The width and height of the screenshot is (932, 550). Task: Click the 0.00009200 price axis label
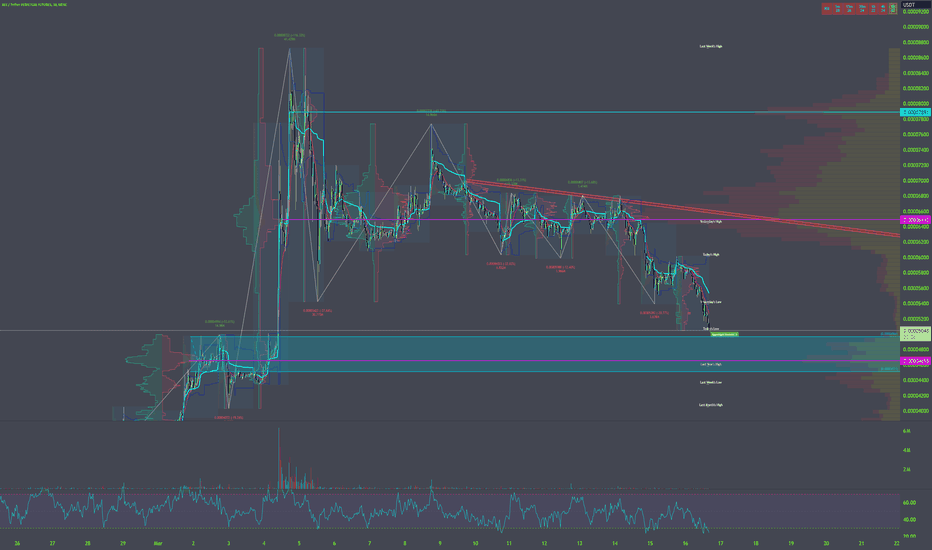click(x=916, y=11)
